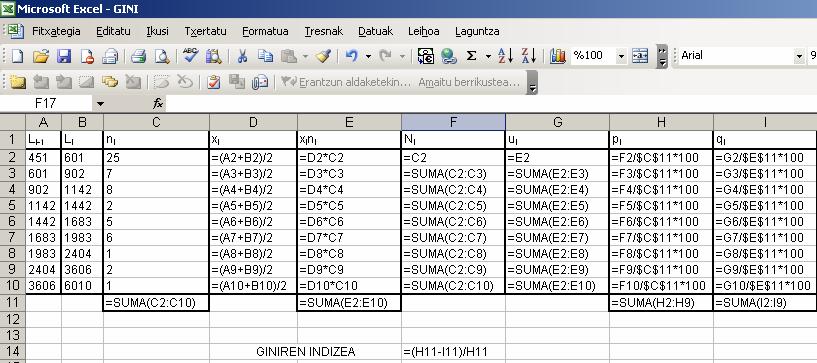Click the show all comments icon
This screenshot has width=817, height=363.
(109, 82)
